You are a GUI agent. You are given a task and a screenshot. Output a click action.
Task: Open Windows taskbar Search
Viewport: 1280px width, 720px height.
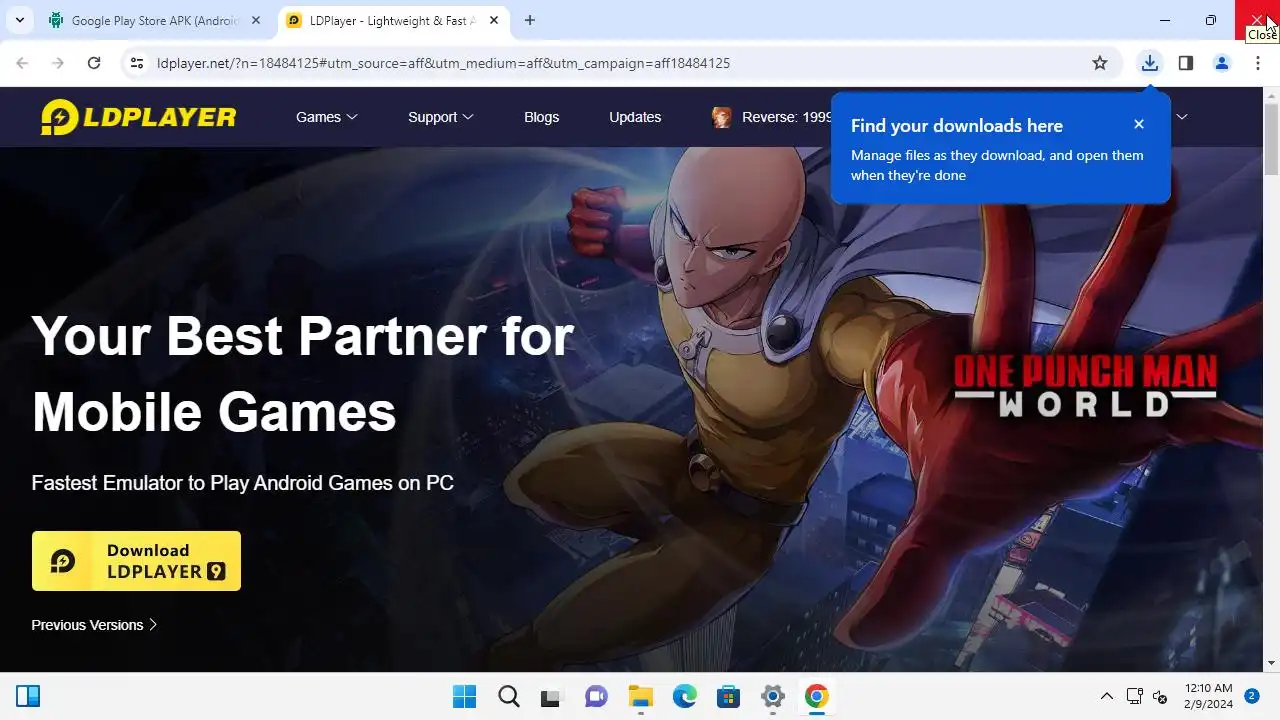(508, 697)
